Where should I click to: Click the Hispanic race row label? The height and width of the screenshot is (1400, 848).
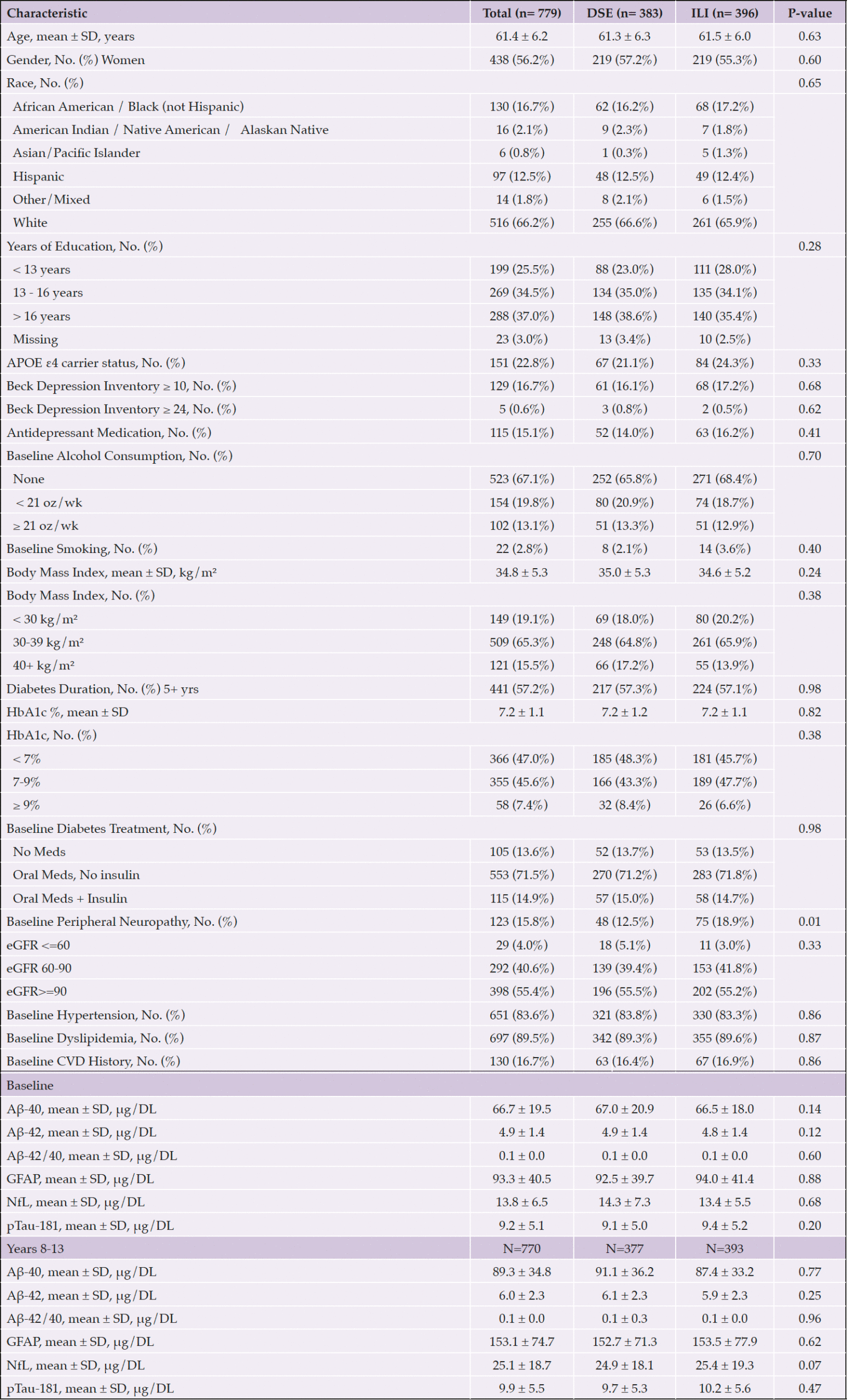click(38, 176)
